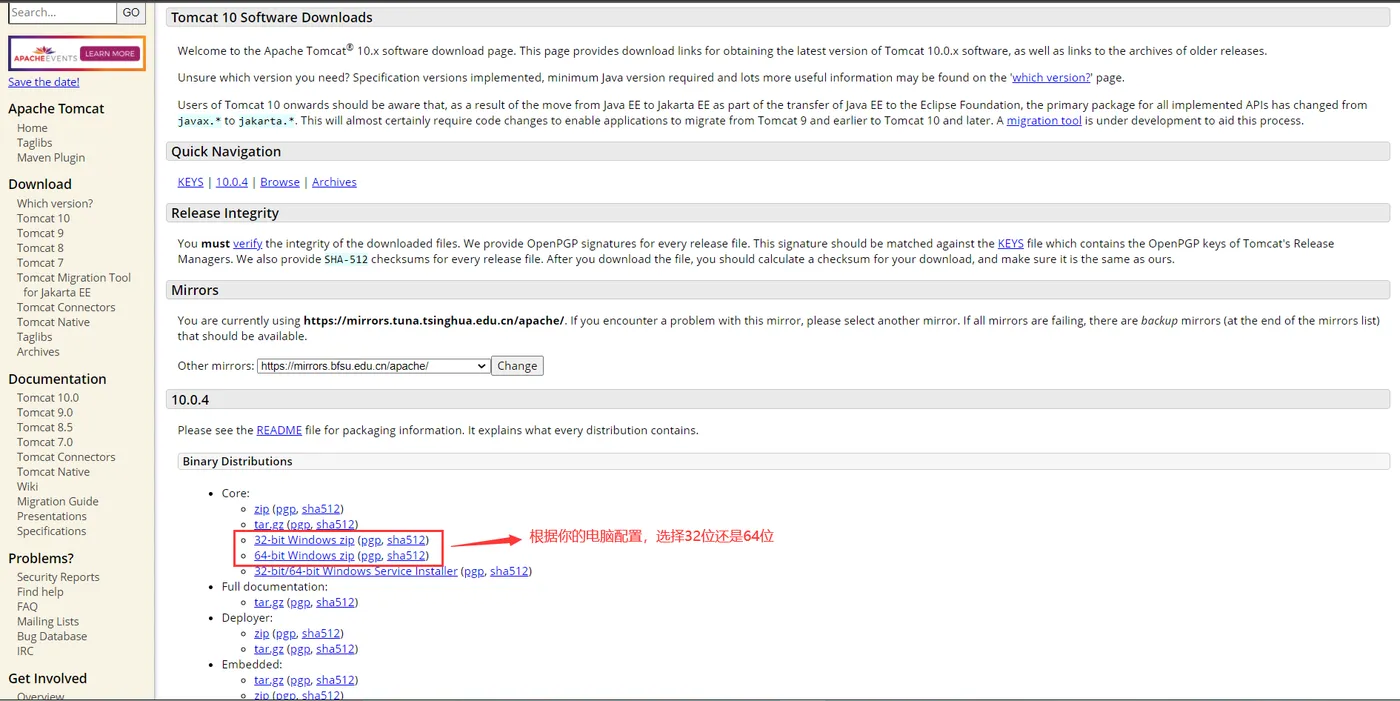Open Tomcat Connectors under Documentation section
Image resolution: width=1400 pixels, height=701 pixels.
tap(66, 457)
